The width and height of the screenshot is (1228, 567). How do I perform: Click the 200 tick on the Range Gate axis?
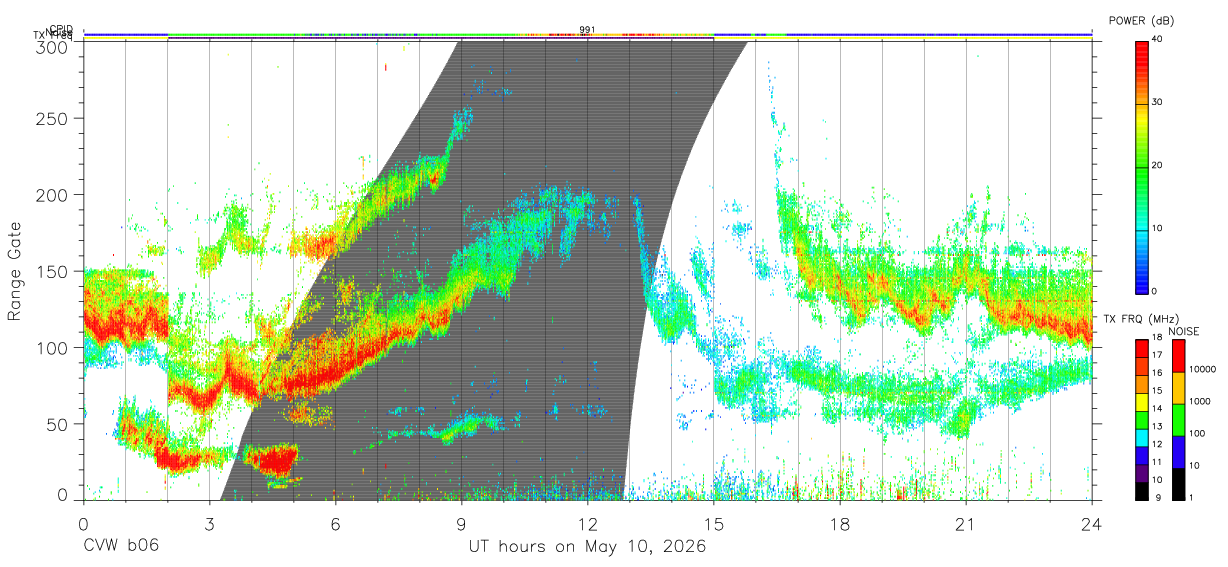pyautogui.click(x=52, y=194)
